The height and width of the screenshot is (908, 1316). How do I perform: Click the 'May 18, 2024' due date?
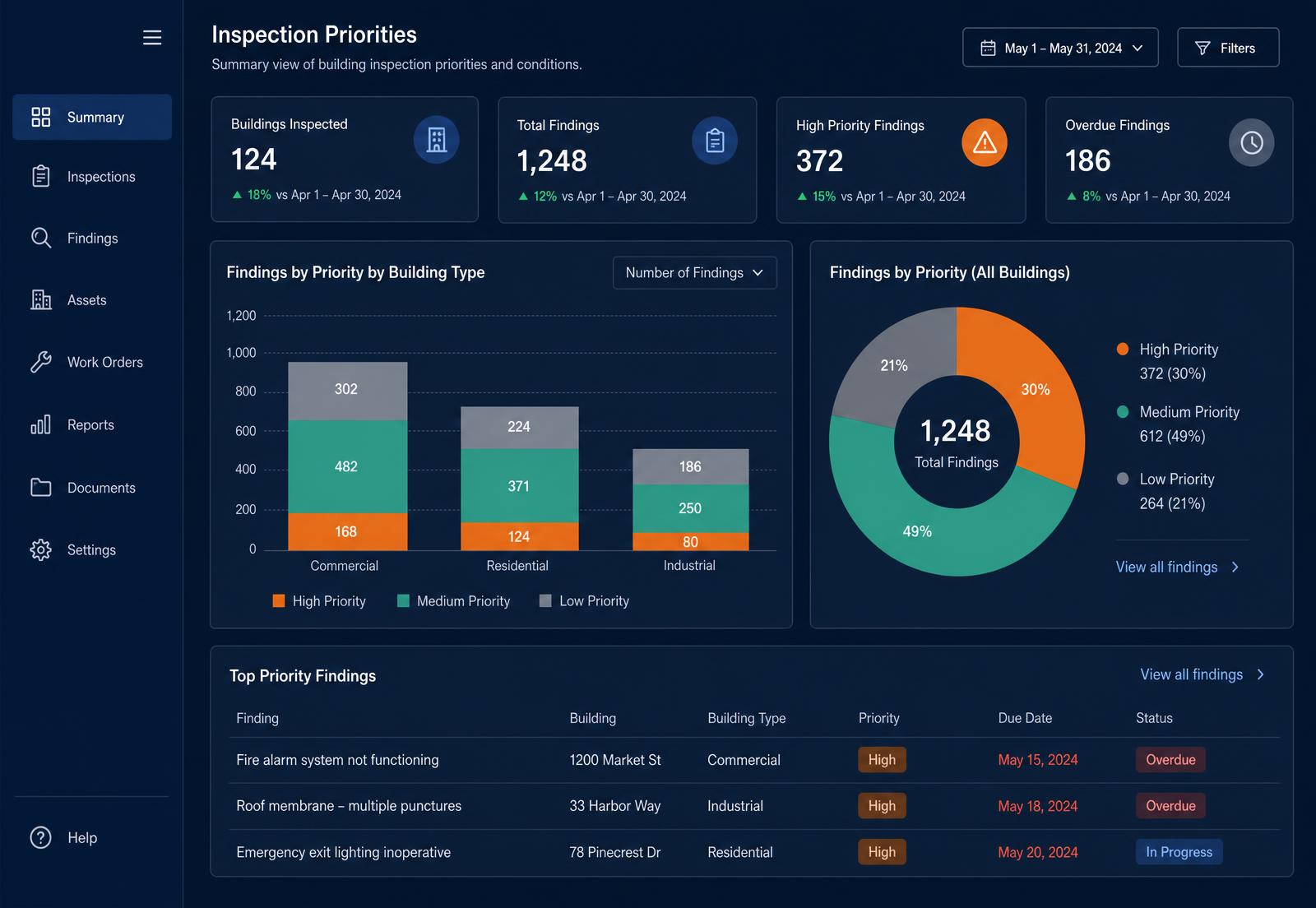(x=1038, y=806)
